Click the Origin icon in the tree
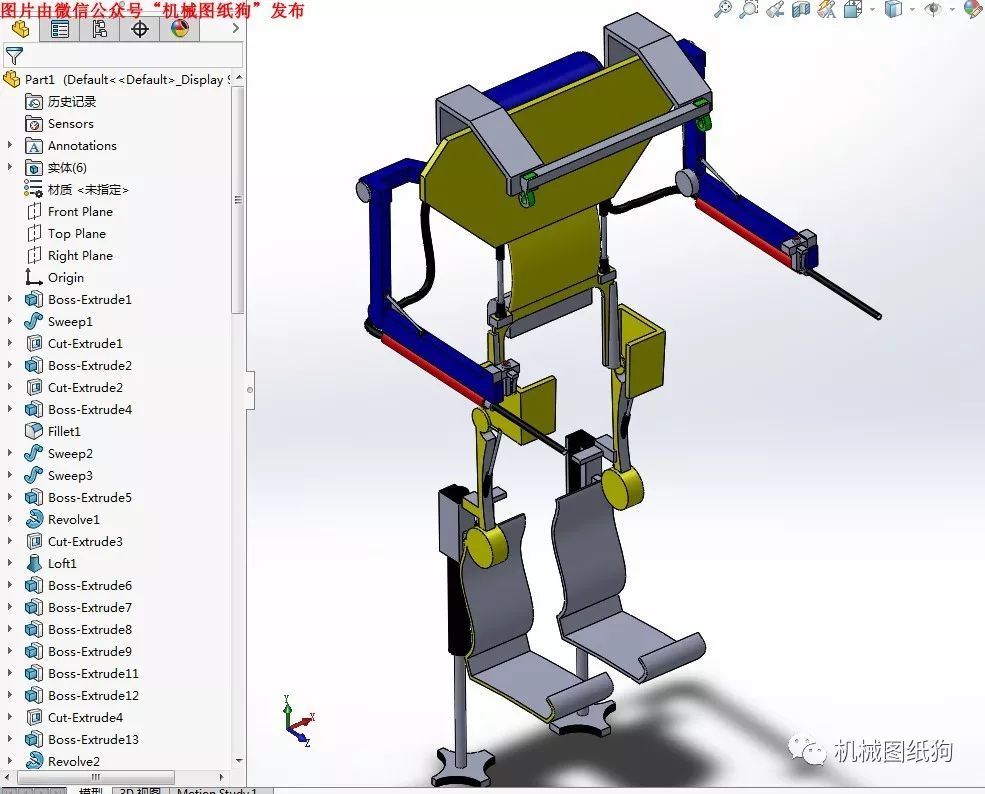 tap(33, 277)
